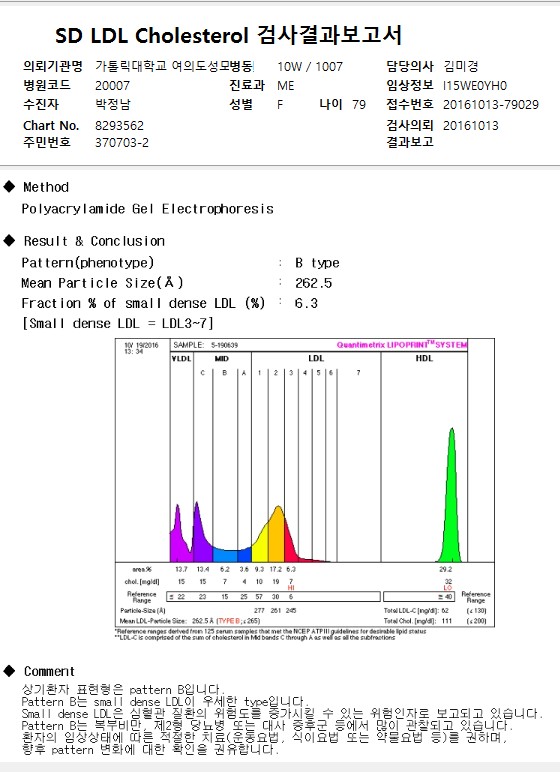Click the MID column header in chart
560x772 pixels.
(222, 358)
